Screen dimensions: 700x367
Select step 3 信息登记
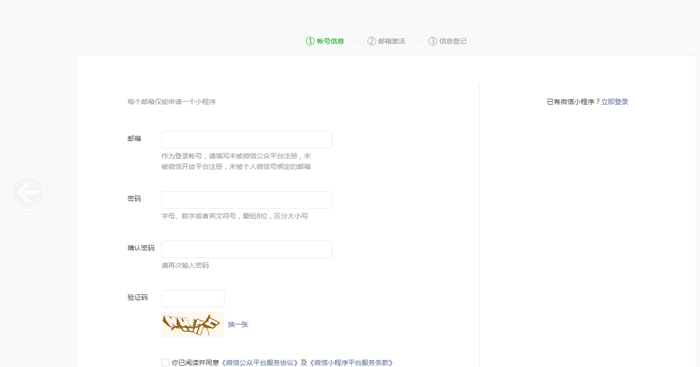447,41
